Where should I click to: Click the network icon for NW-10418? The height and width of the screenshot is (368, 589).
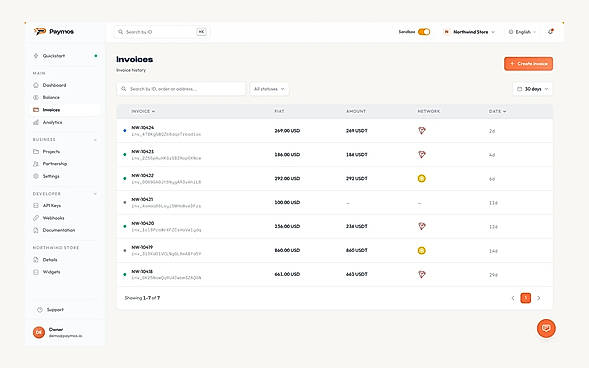tap(421, 274)
